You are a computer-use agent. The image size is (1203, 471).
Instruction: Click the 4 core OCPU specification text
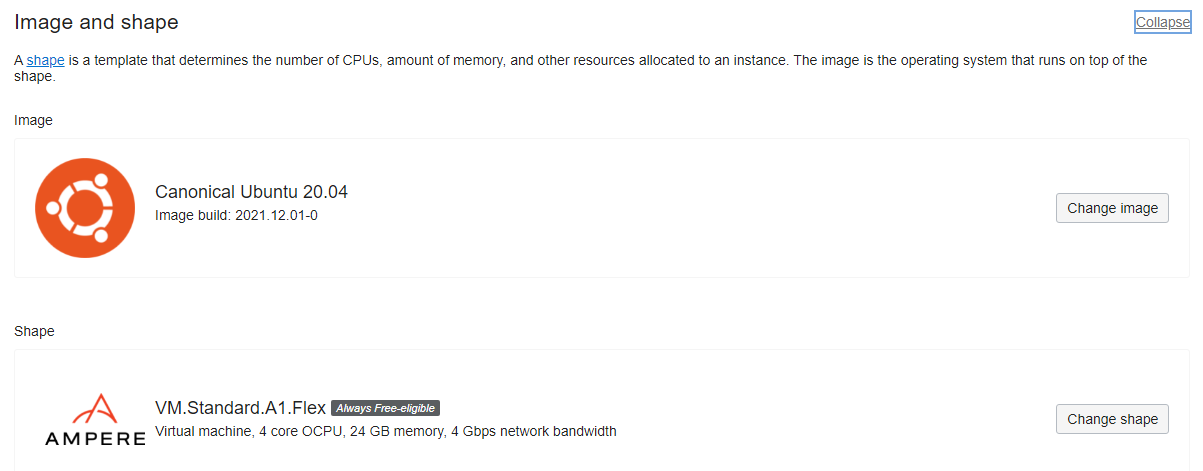[x=295, y=432]
